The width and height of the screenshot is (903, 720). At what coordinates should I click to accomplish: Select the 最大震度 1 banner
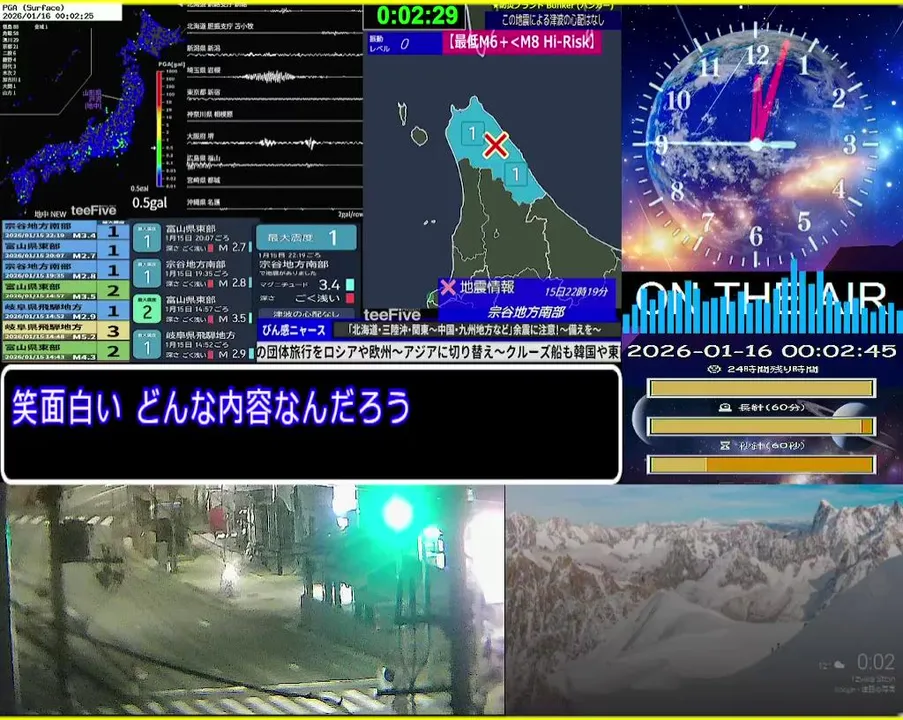pyautogui.click(x=306, y=237)
